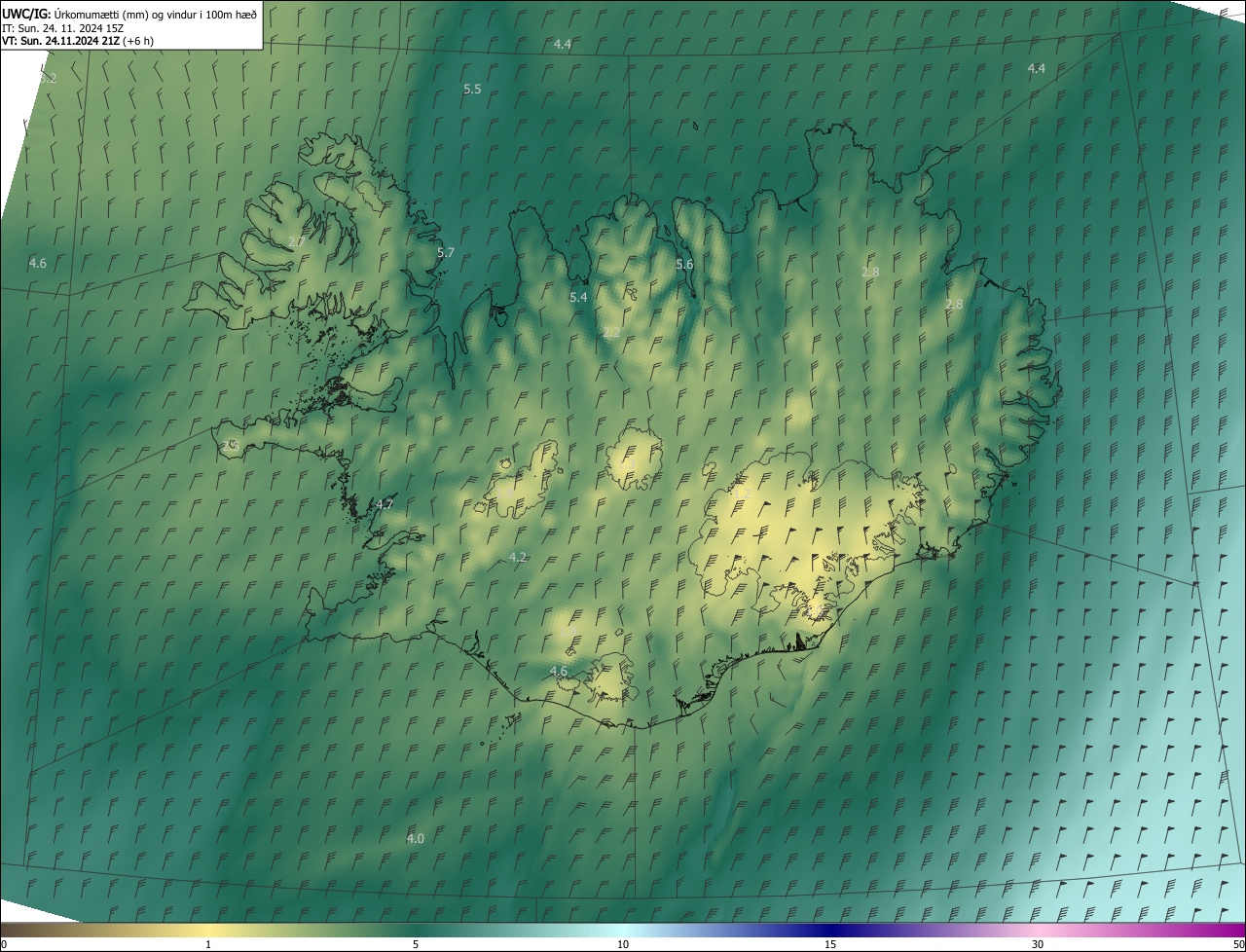Click the 4.7 value label on the map
1246x952 pixels.
(385, 504)
